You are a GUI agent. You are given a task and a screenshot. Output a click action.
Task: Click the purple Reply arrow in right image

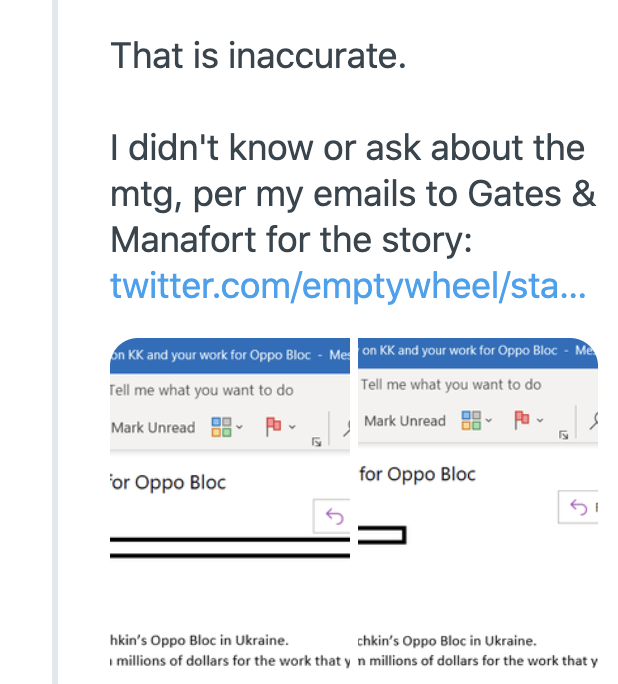pyautogui.click(x=579, y=507)
